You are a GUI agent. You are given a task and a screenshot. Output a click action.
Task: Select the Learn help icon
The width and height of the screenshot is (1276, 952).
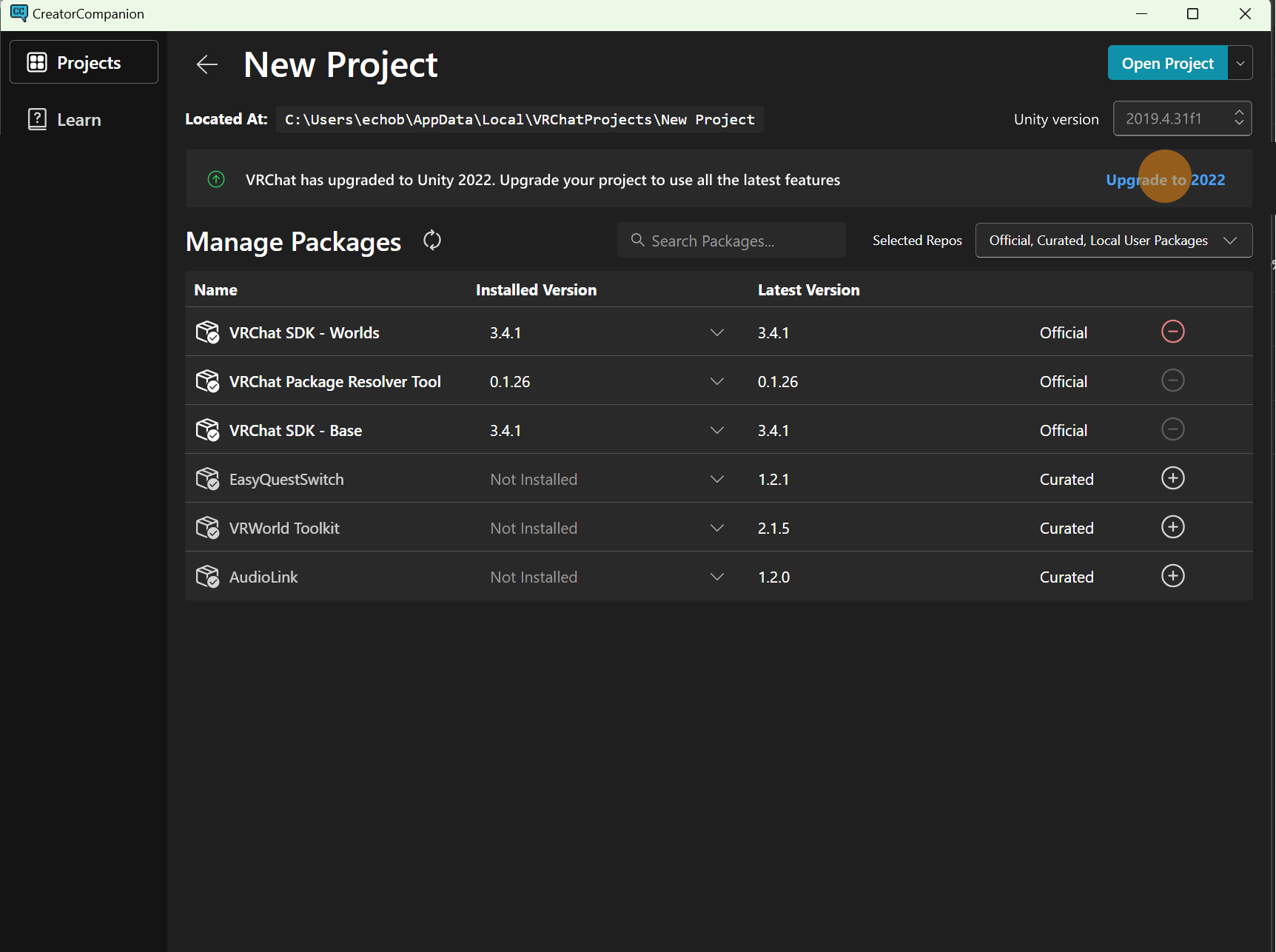(x=38, y=119)
